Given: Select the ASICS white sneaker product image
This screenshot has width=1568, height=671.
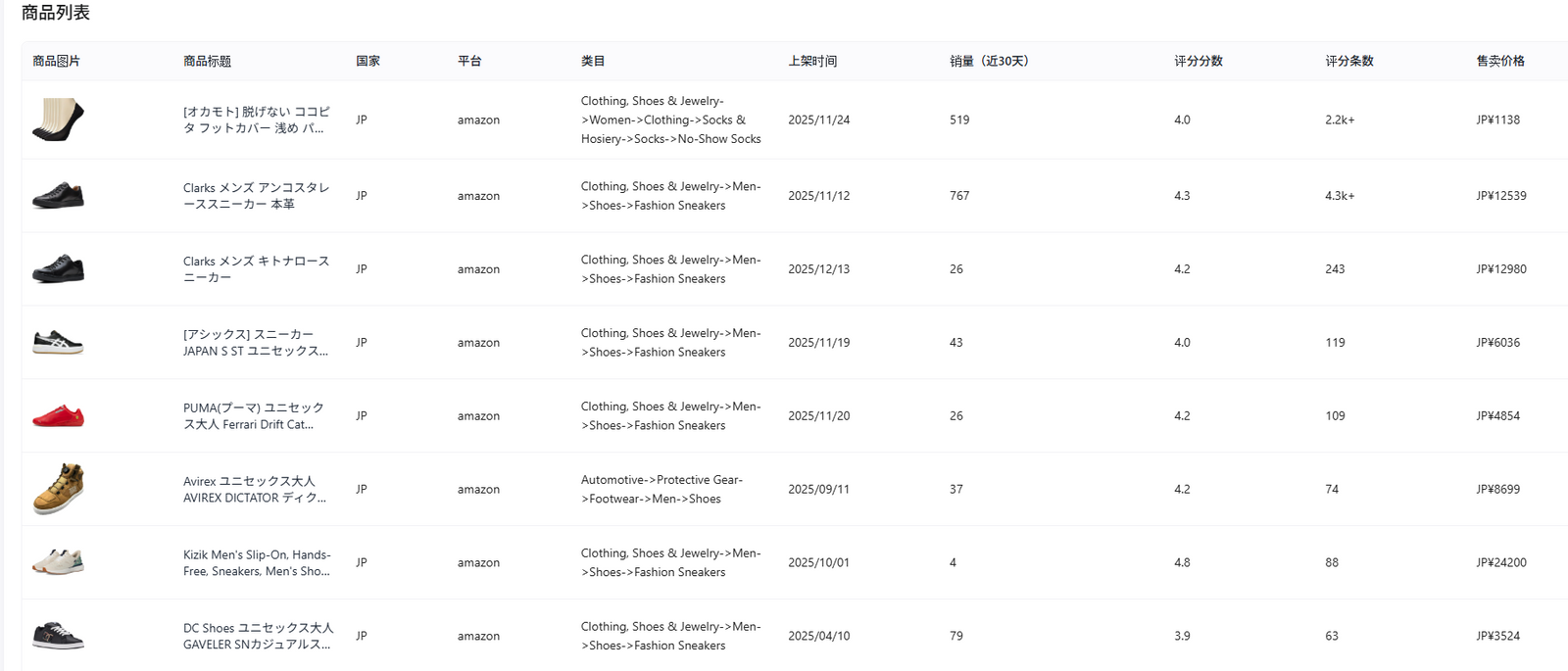Looking at the screenshot, I should click(58, 342).
